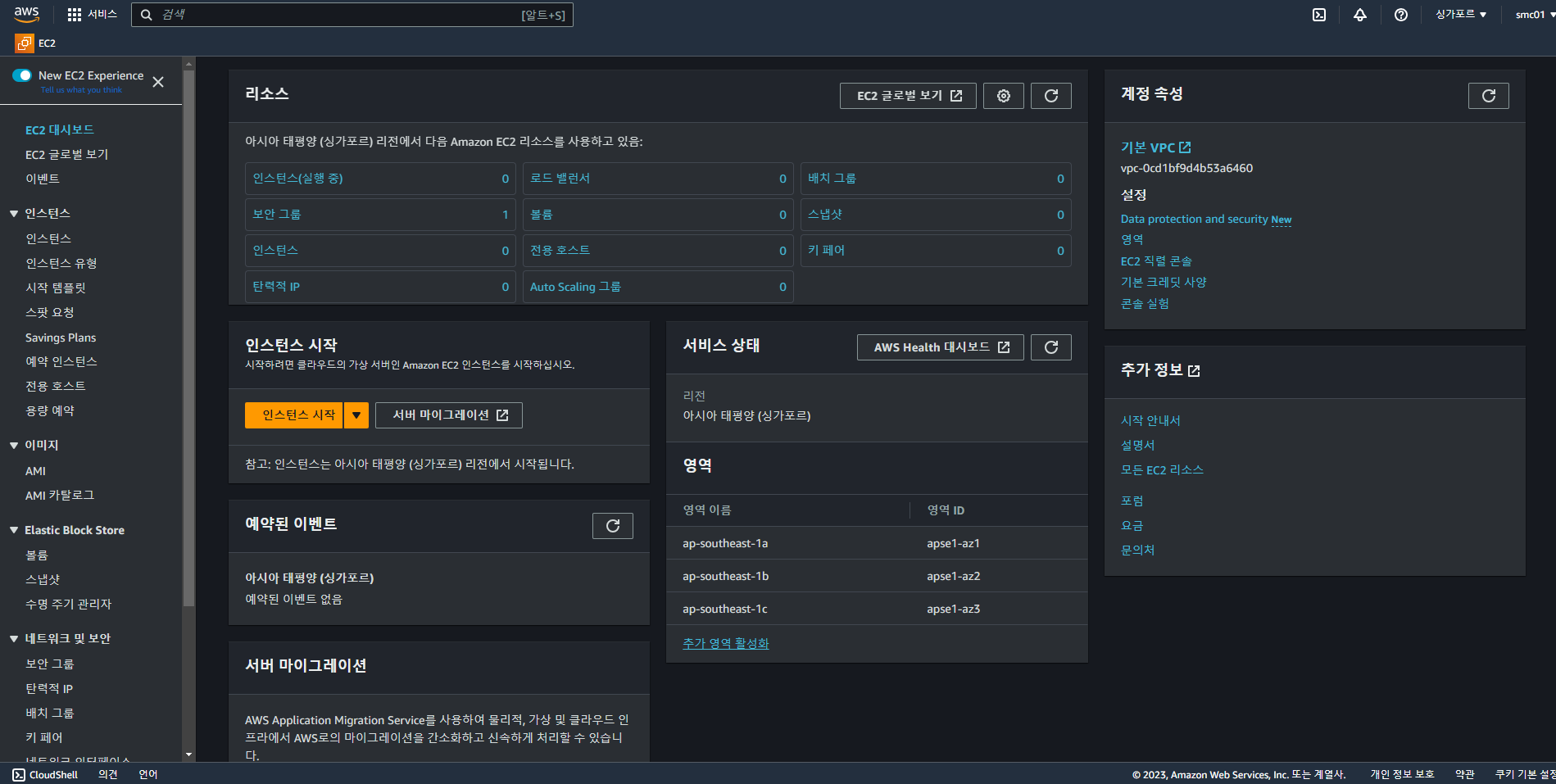Click the orange 인스턴스 시작 button
Image resolution: width=1556 pixels, height=784 pixels.
(294, 415)
